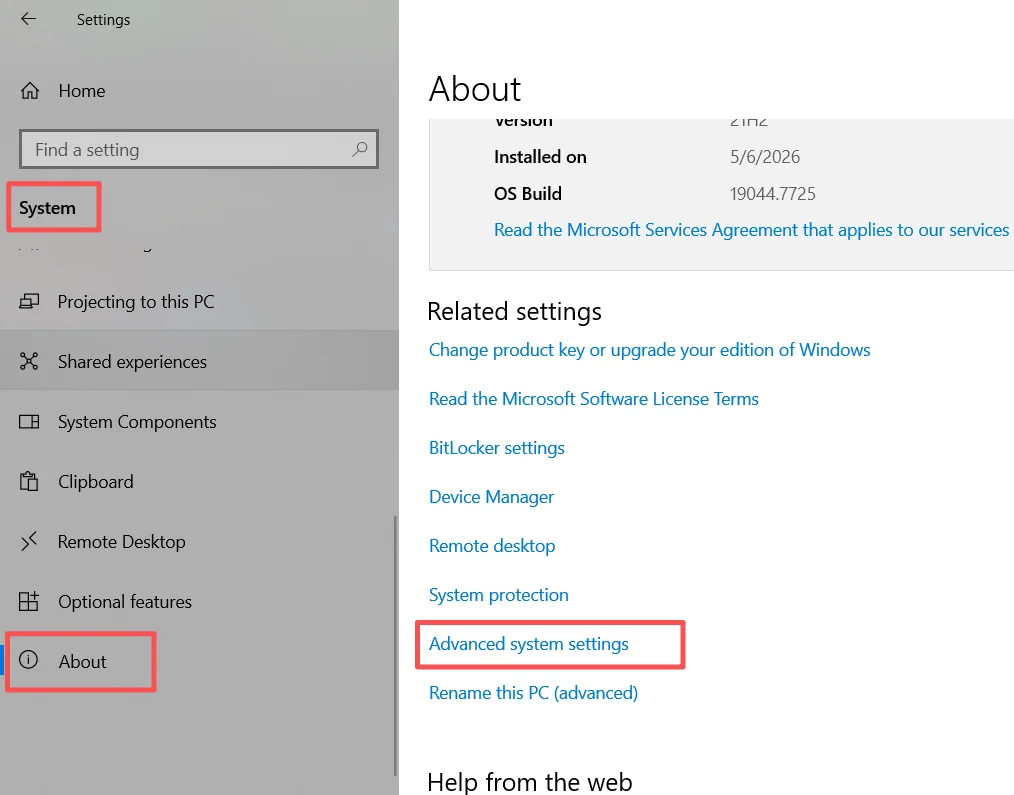Viewport: 1014px width, 795px height.
Task: Click the Optional features icon
Action: point(29,602)
